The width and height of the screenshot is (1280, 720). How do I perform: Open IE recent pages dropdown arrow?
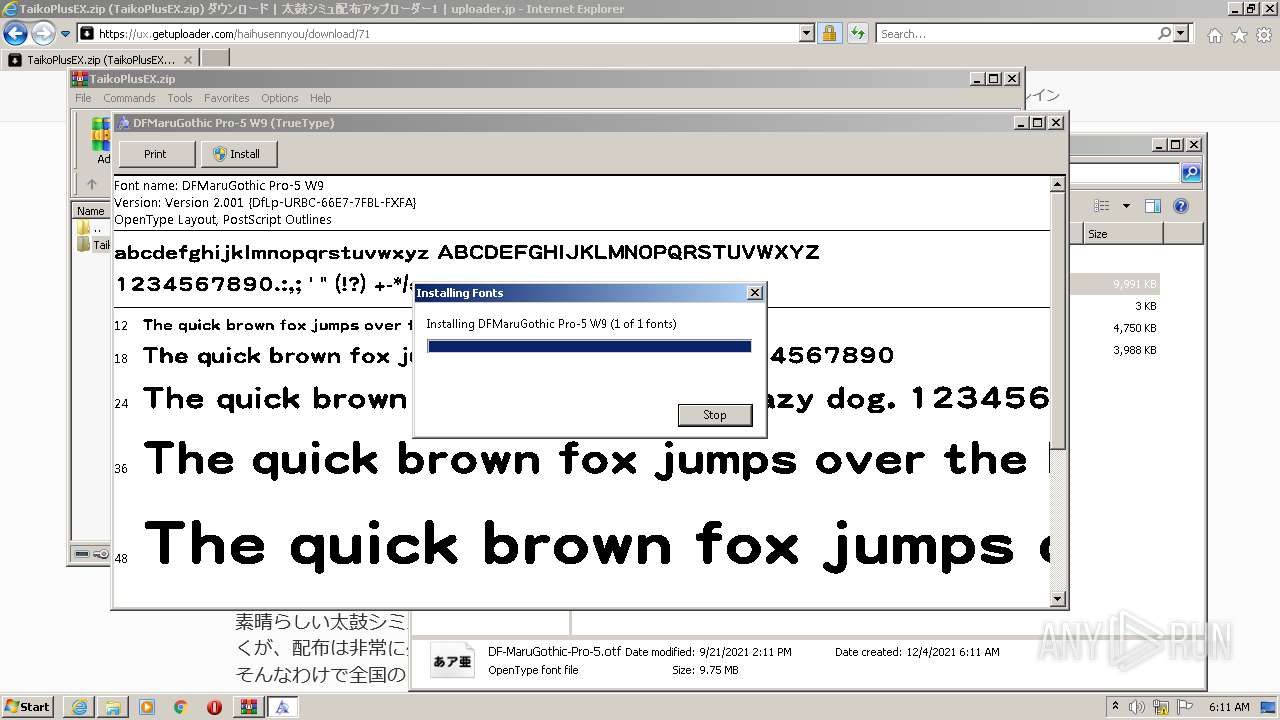65,34
